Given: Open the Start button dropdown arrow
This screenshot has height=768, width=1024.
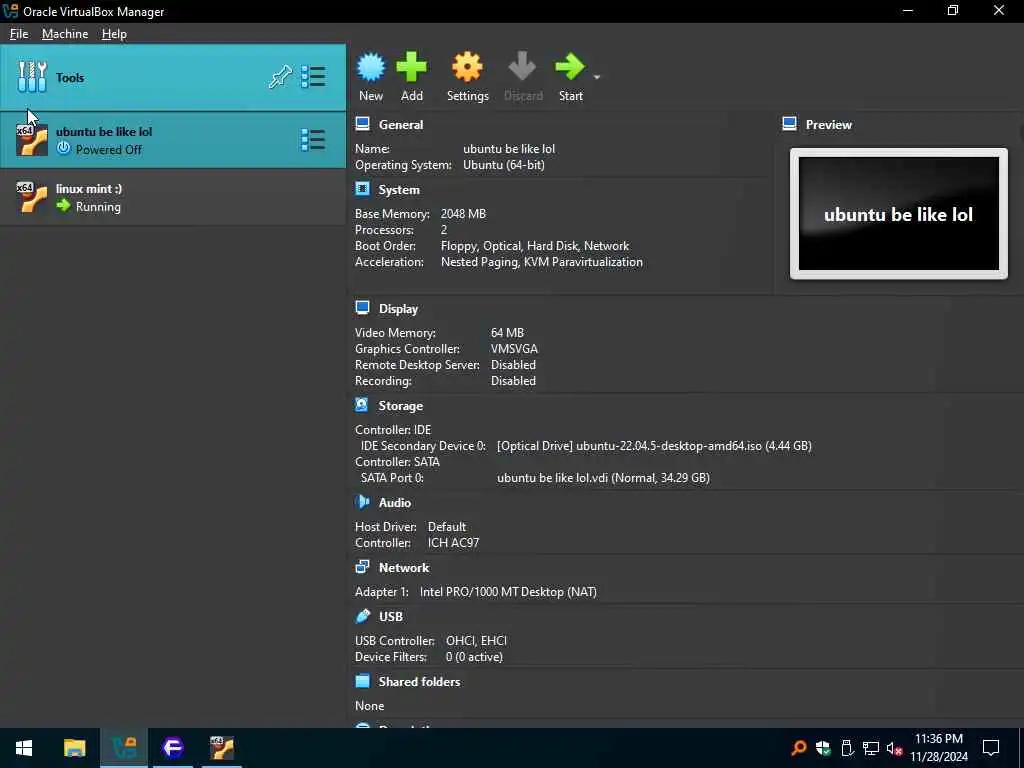Looking at the screenshot, I should coord(597,77).
